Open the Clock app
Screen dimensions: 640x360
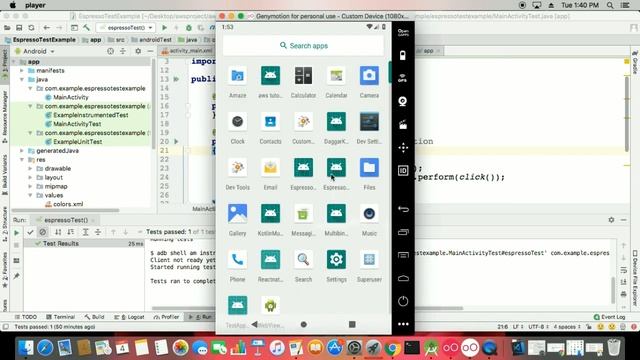pos(238,122)
